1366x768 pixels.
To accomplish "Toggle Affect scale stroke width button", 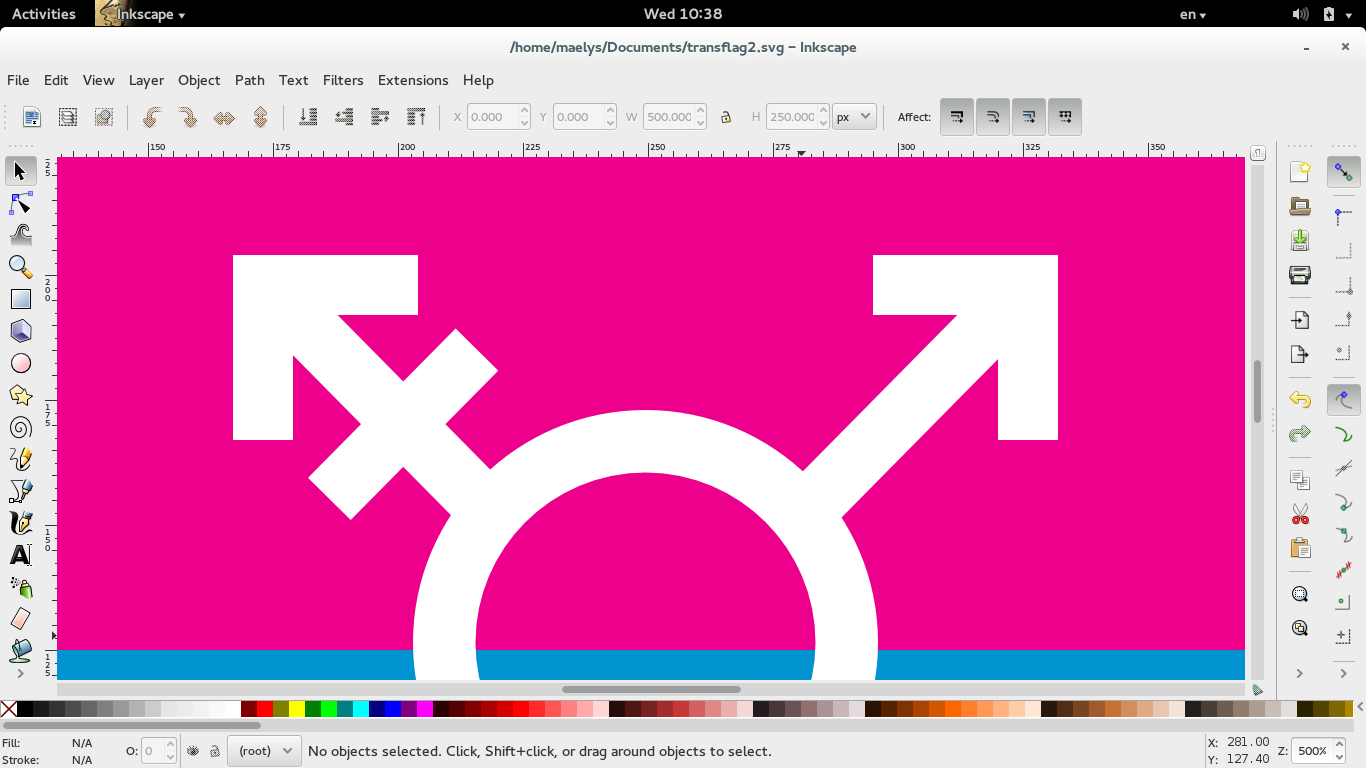I will (x=957, y=117).
